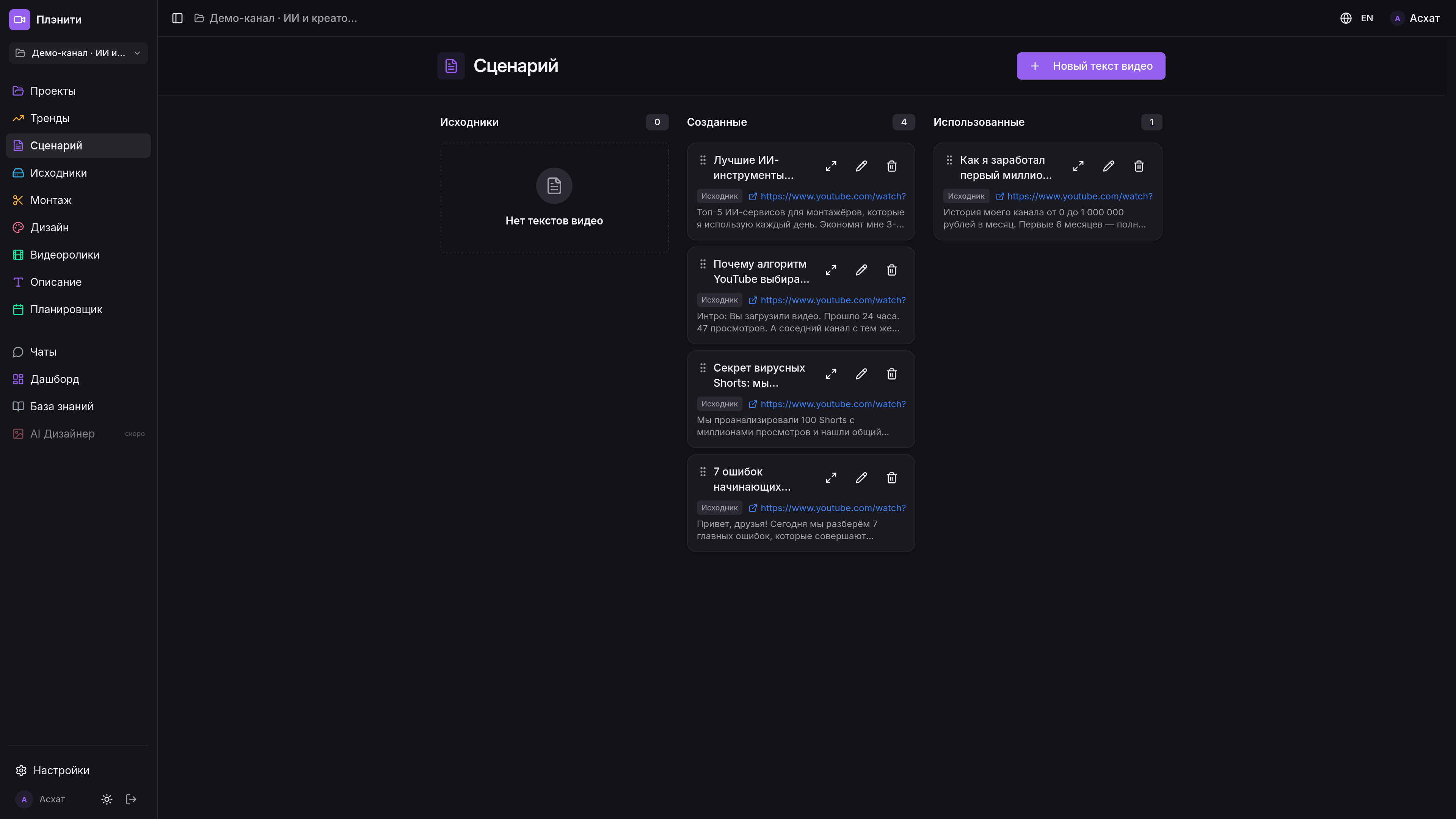This screenshot has width=1456, height=819.
Task: Go to Видеоролики
Action: coord(78,255)
